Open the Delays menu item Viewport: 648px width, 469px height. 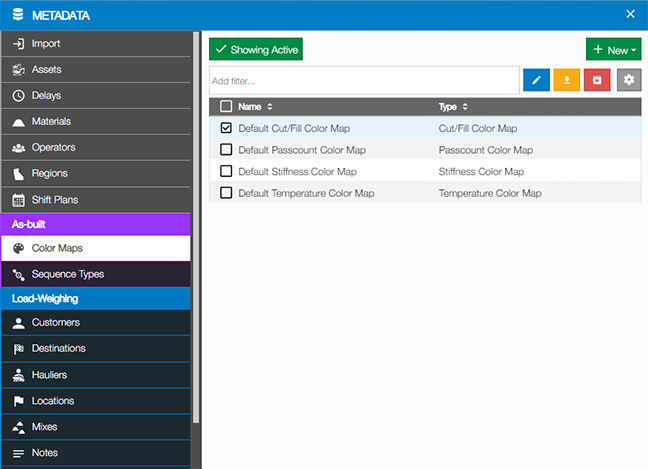click(x=95, y=95)
